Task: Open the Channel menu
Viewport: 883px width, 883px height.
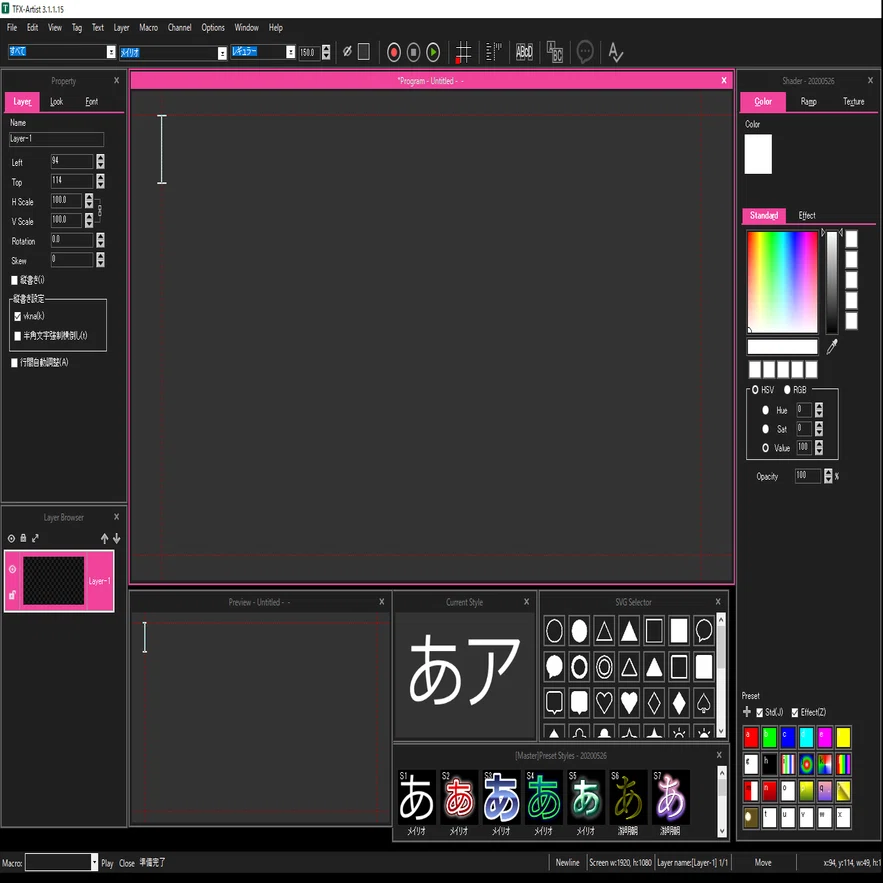Action: coord(180,28)
